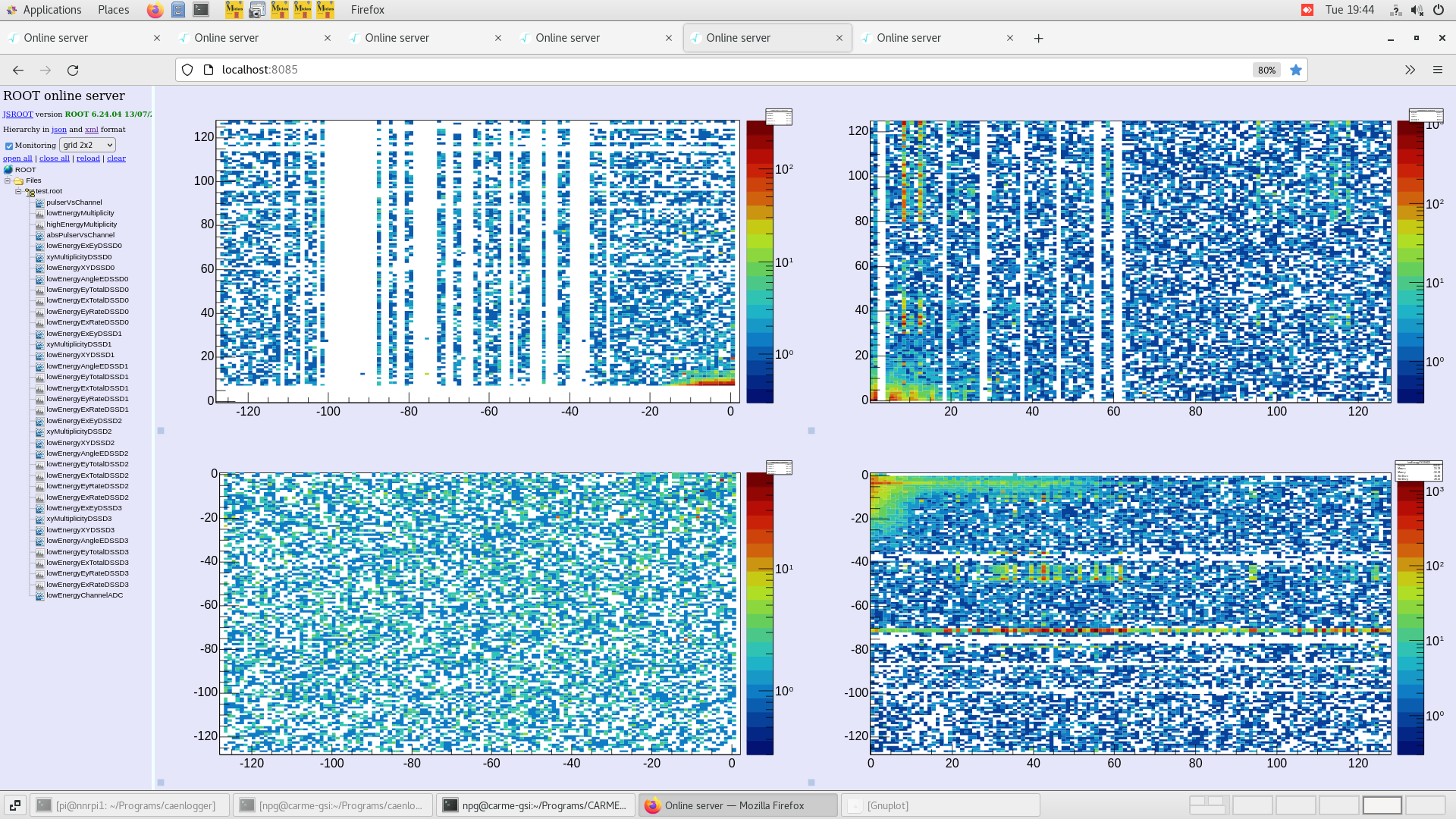
Task: Reload the page with the browser refresh icon
Action: 73,70
